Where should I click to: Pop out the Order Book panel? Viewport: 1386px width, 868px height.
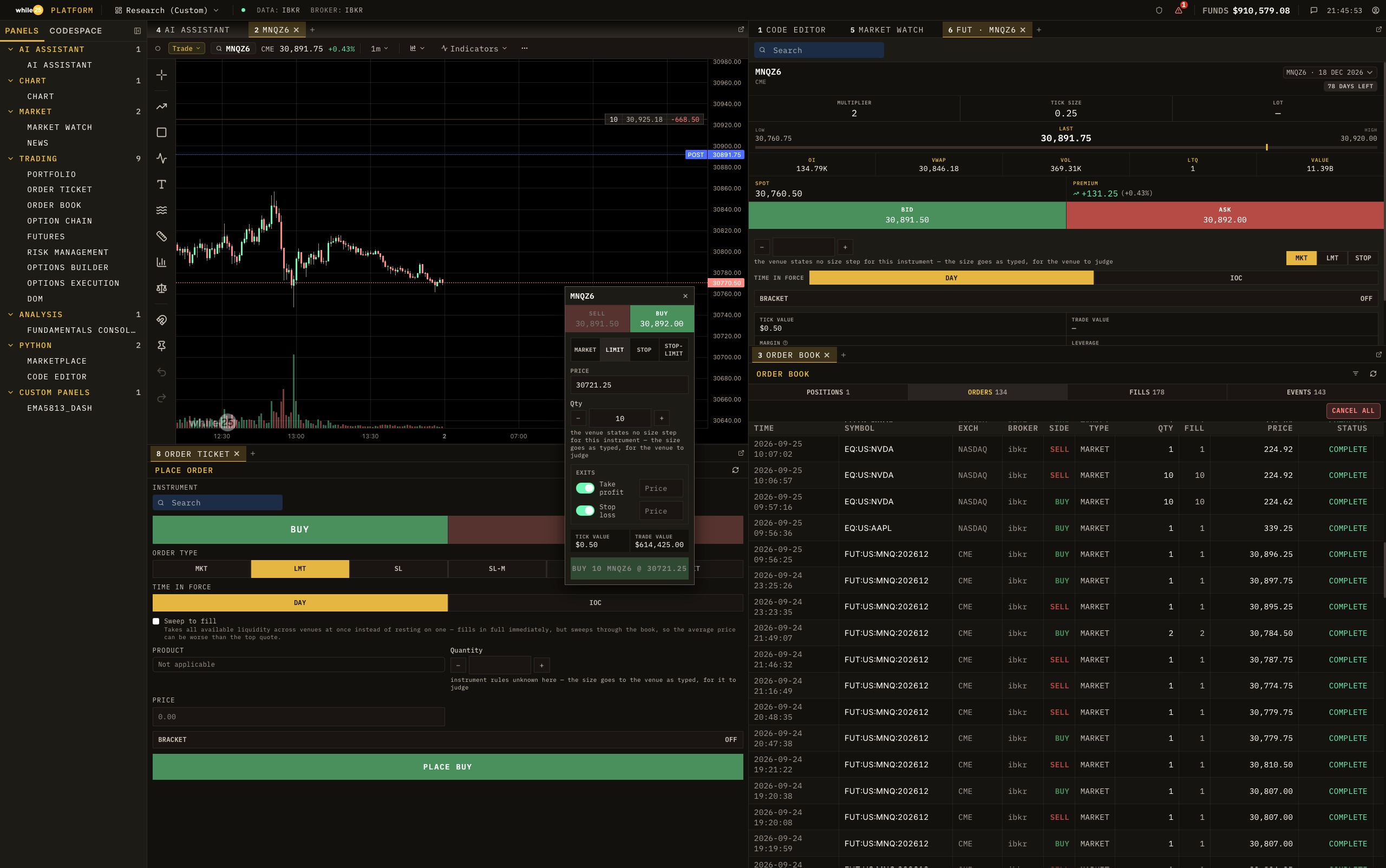[x=1378, y=355]
